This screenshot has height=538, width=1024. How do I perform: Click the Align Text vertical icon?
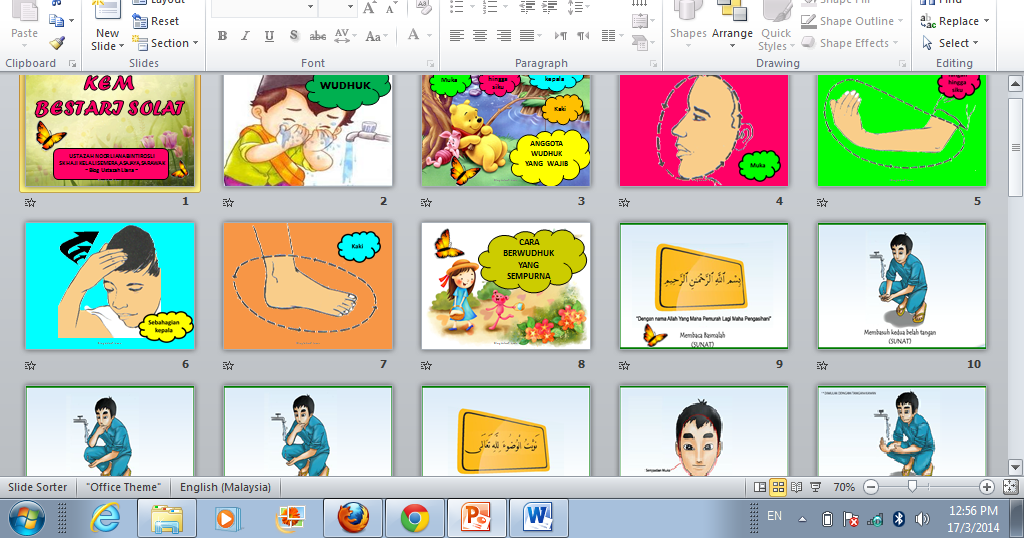641,21
